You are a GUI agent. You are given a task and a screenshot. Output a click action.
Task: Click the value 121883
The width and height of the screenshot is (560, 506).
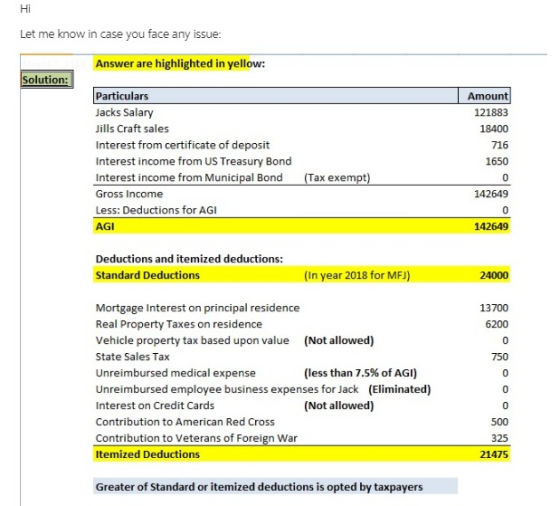[491, 112]
